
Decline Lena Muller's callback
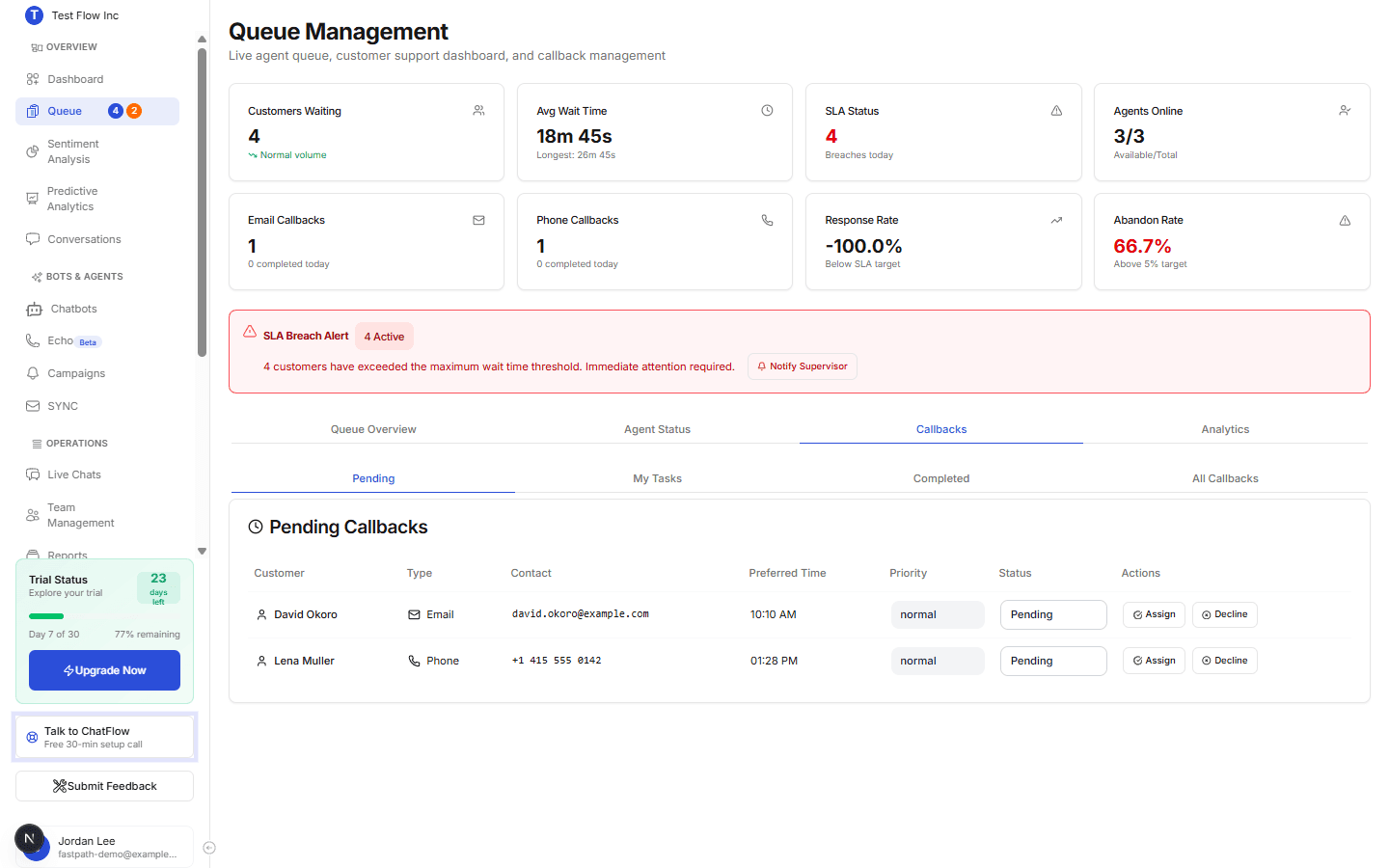click(x=1225, y=661)
